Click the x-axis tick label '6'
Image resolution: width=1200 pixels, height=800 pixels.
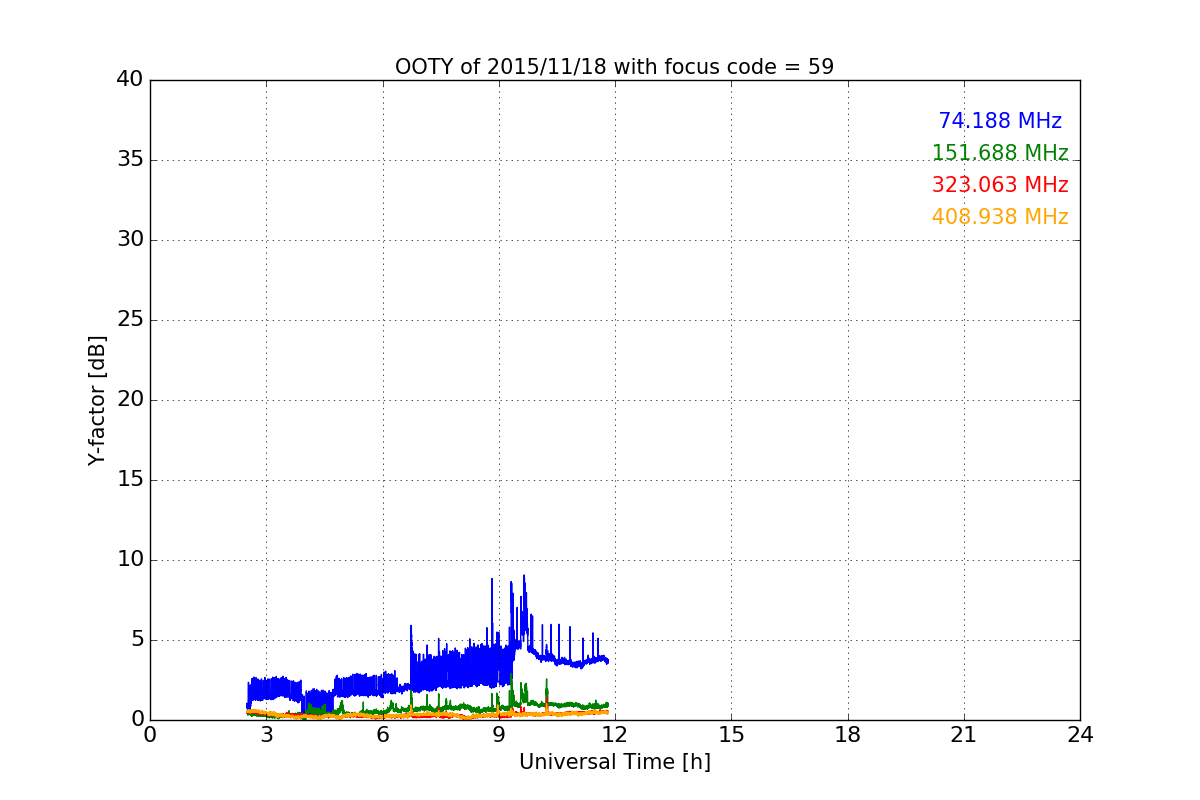[382, 735]
